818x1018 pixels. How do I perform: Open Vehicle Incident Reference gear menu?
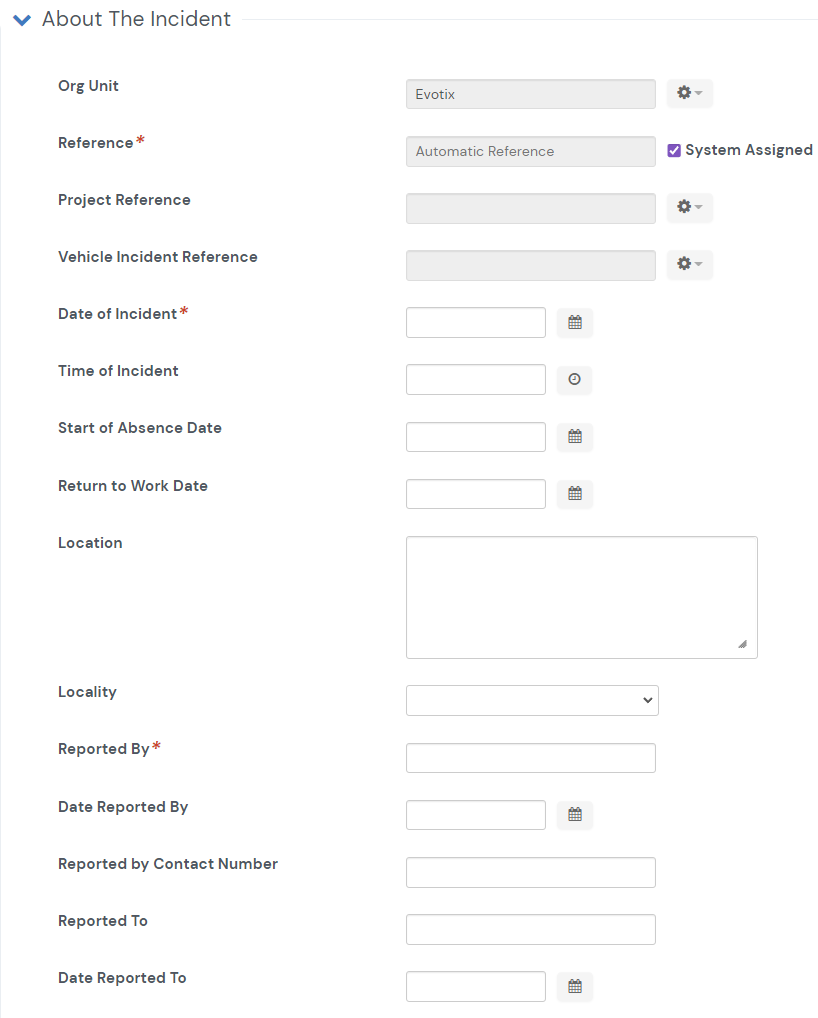coord(689,265)
